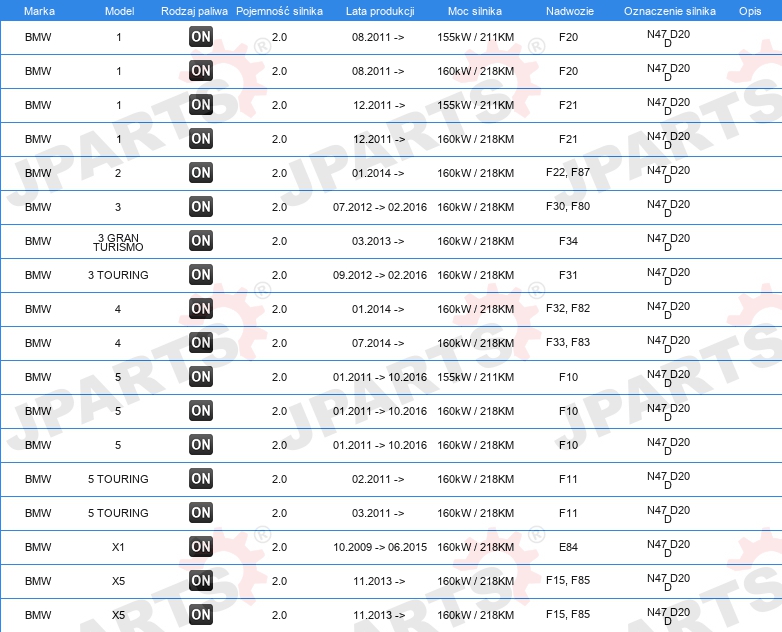Click BMW in the F22, F87 row
782x632 pixels.
(38, 173)
